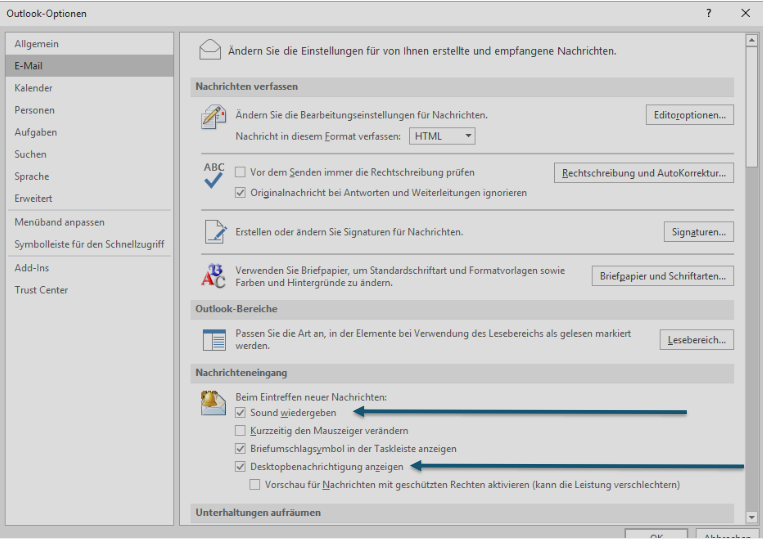This screenshot has height=539, width=763.
Task: Uncheck Desktopbenachrichtigung anzeigen
Action: click(x=240, y=467)
